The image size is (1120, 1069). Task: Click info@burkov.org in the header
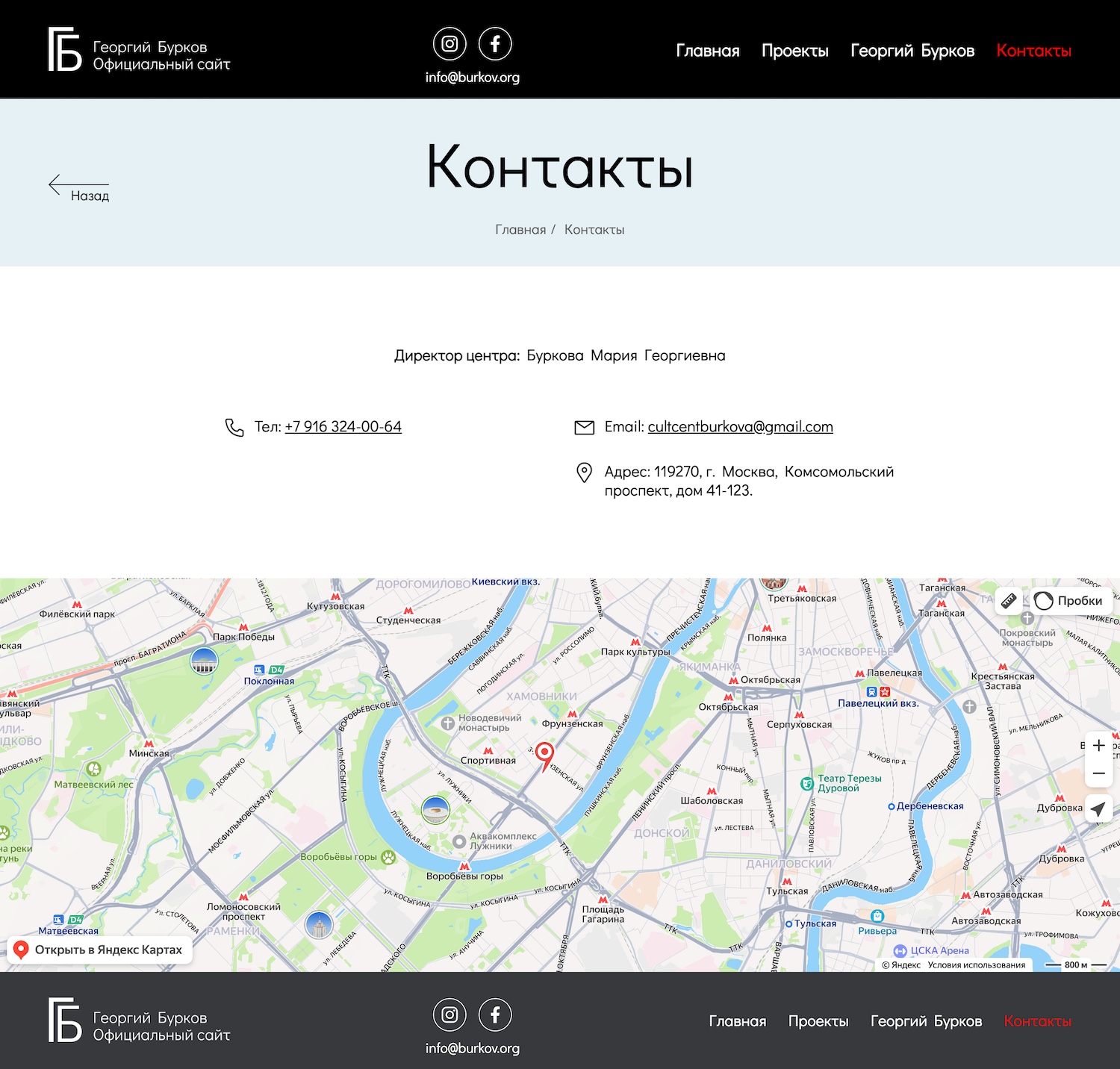[473, 77]
